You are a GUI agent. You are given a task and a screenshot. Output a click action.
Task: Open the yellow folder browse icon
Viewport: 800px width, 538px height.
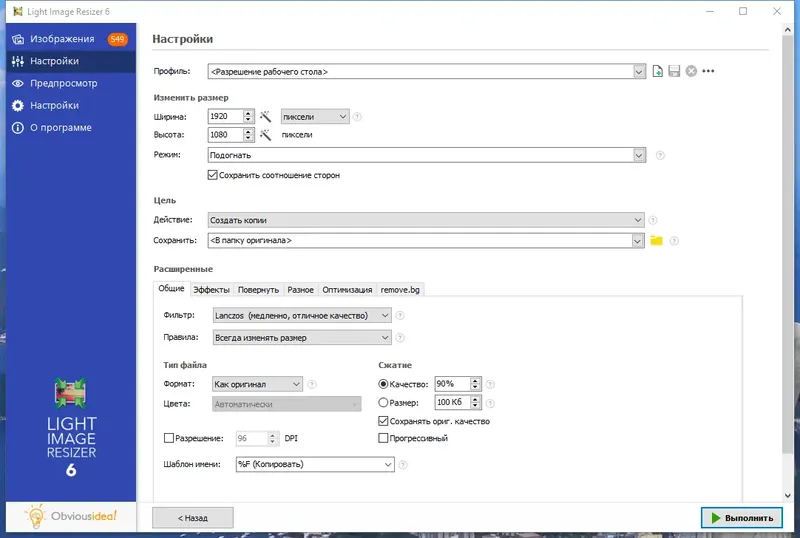click(x=656, y=240)
